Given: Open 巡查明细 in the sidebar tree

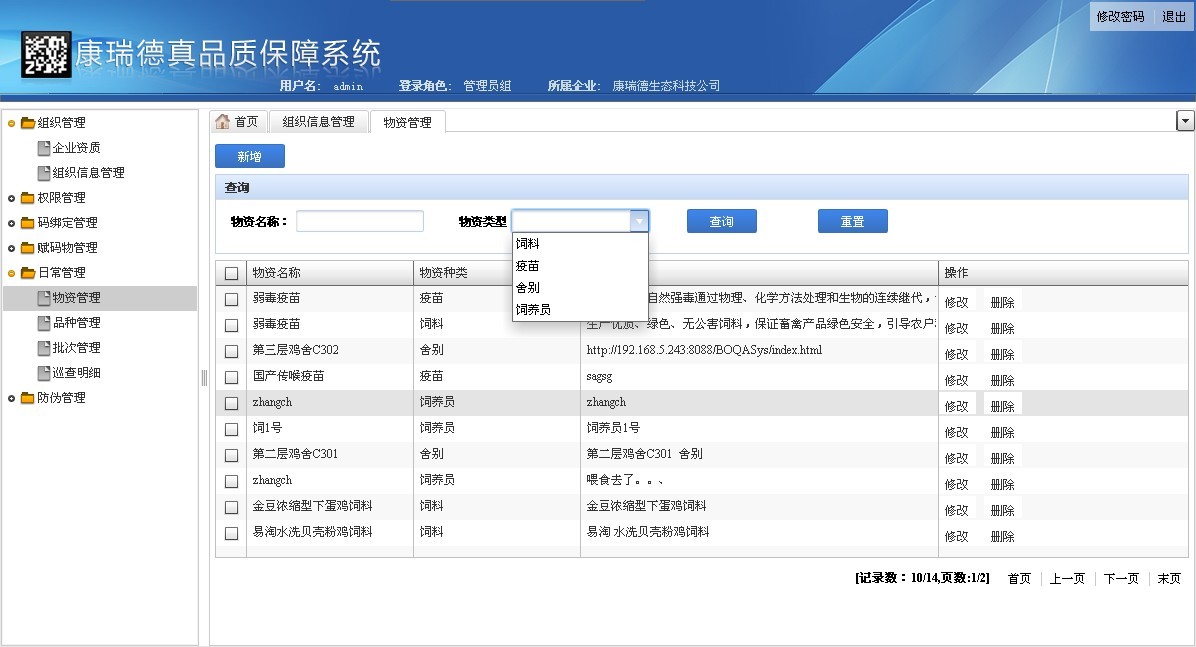Looking at the screenshot, I should (x=76, y=373).
